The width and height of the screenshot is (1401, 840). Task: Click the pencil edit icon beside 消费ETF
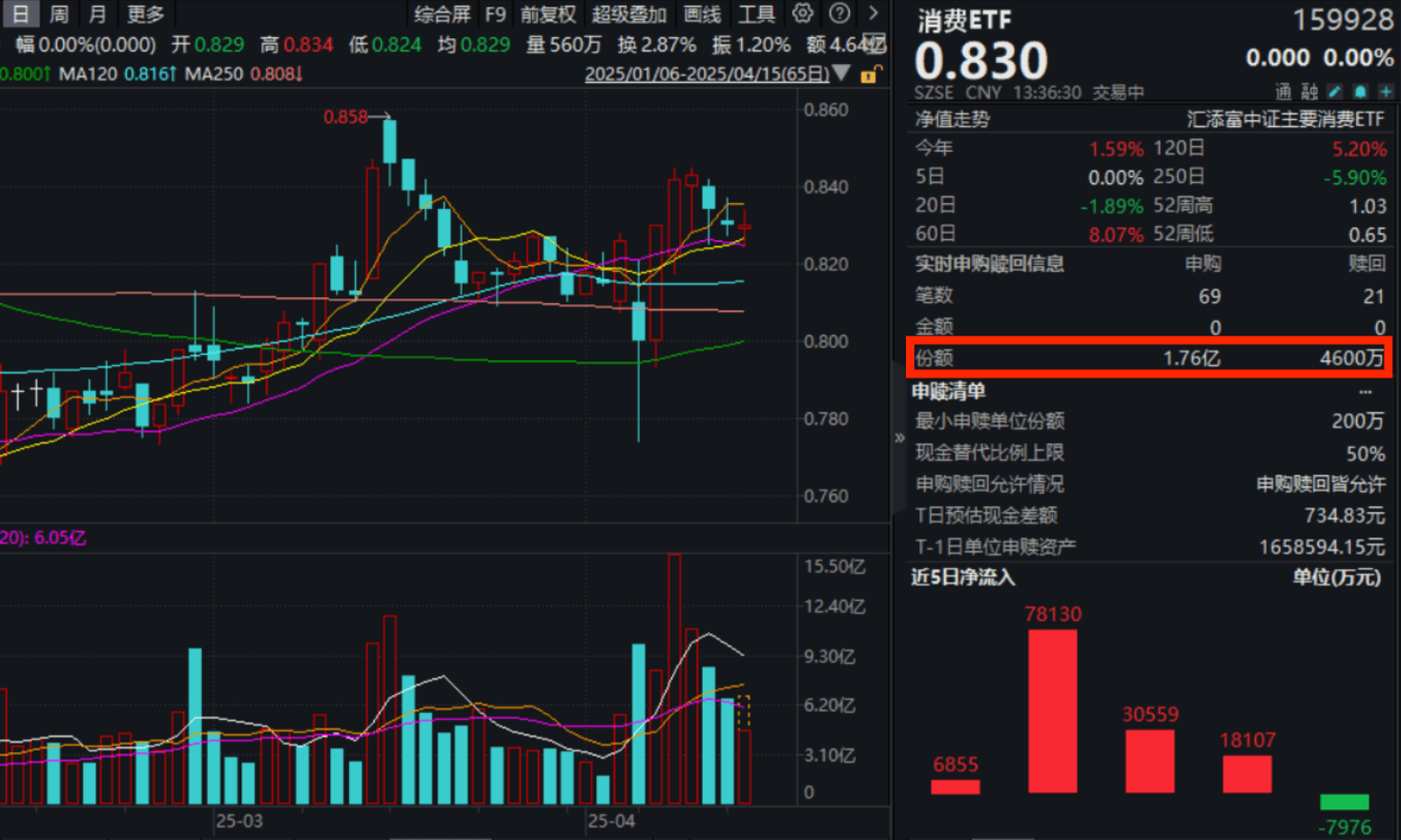(x=1333, y=92)
